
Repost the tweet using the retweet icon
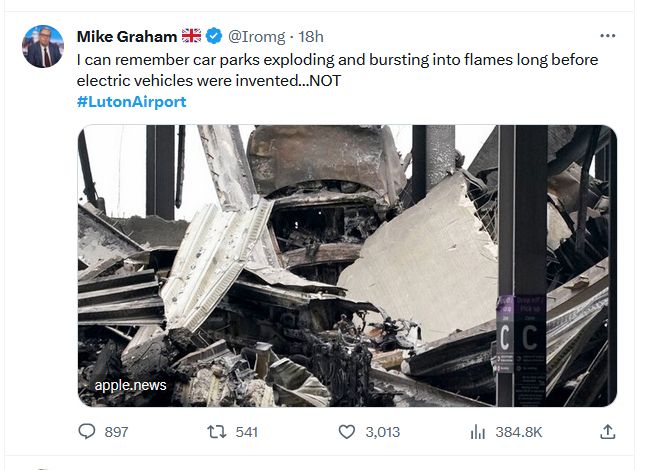[x=216, y=432]
